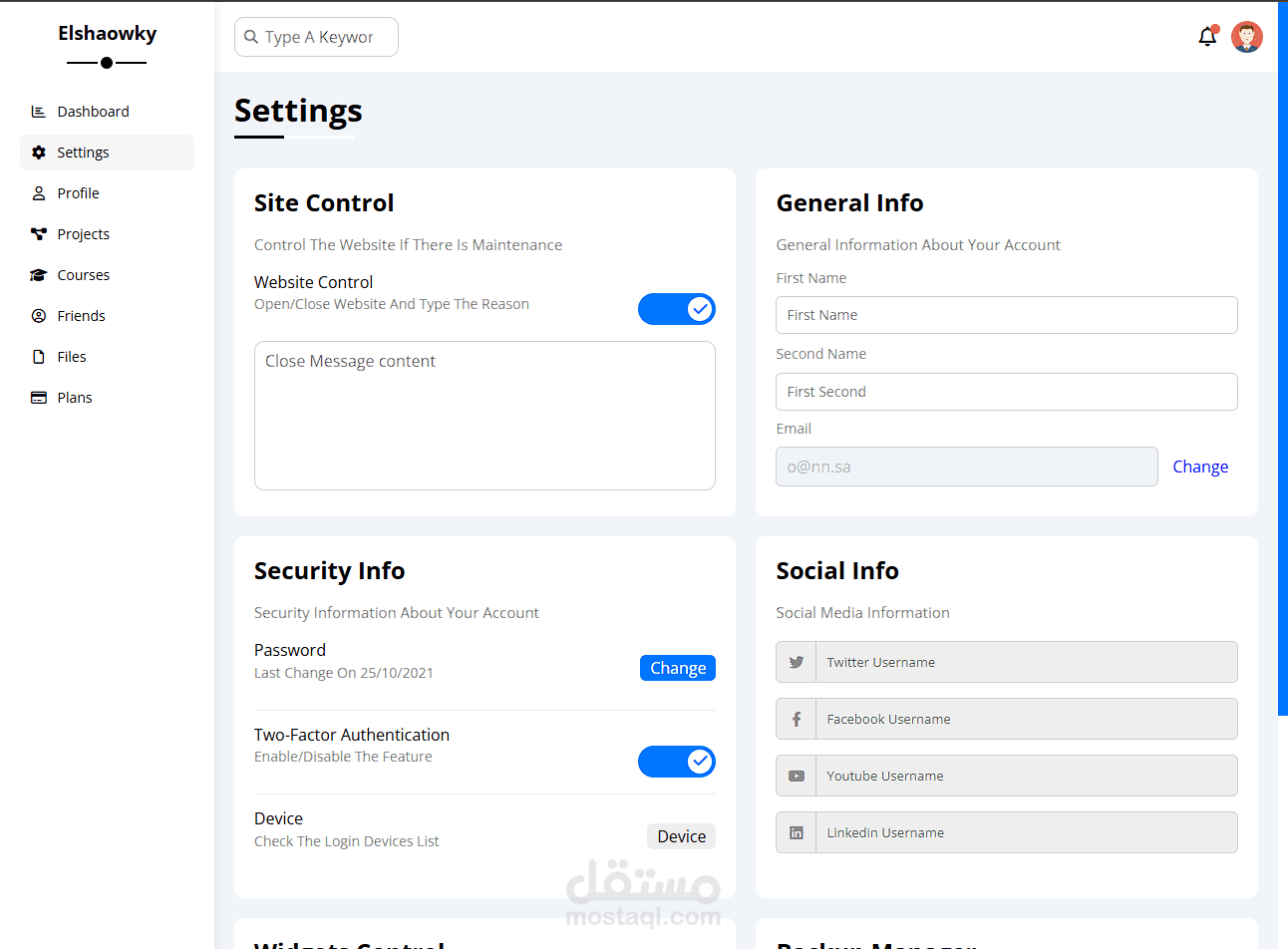The width and height of the screenshot is (1288, 949).
Task: Click the LinkedIn icon
Action: (797, 832)
